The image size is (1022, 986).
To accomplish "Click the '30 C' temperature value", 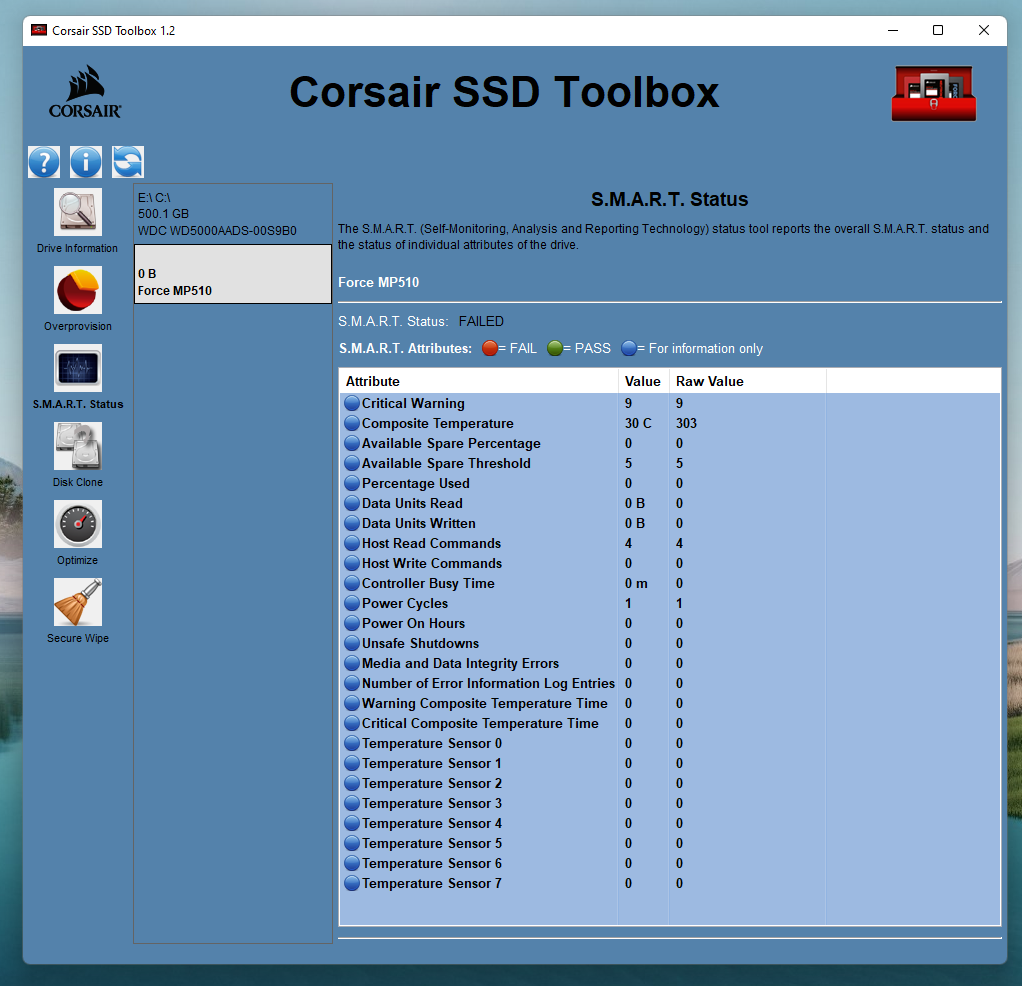I will tap(638, 424).
